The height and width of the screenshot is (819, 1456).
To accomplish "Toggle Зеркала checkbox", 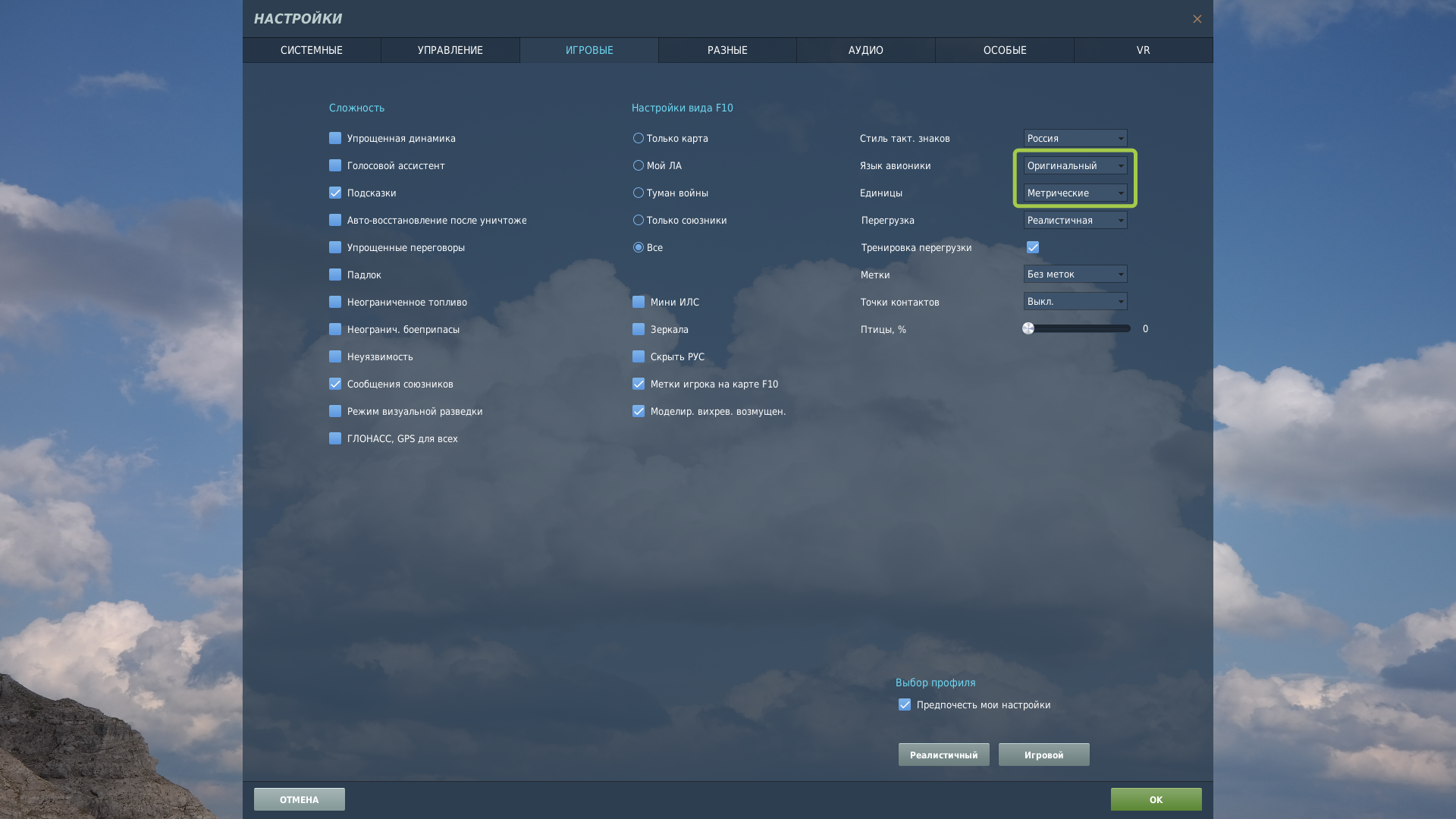I will pyautogui.click(x=639, y=329).
